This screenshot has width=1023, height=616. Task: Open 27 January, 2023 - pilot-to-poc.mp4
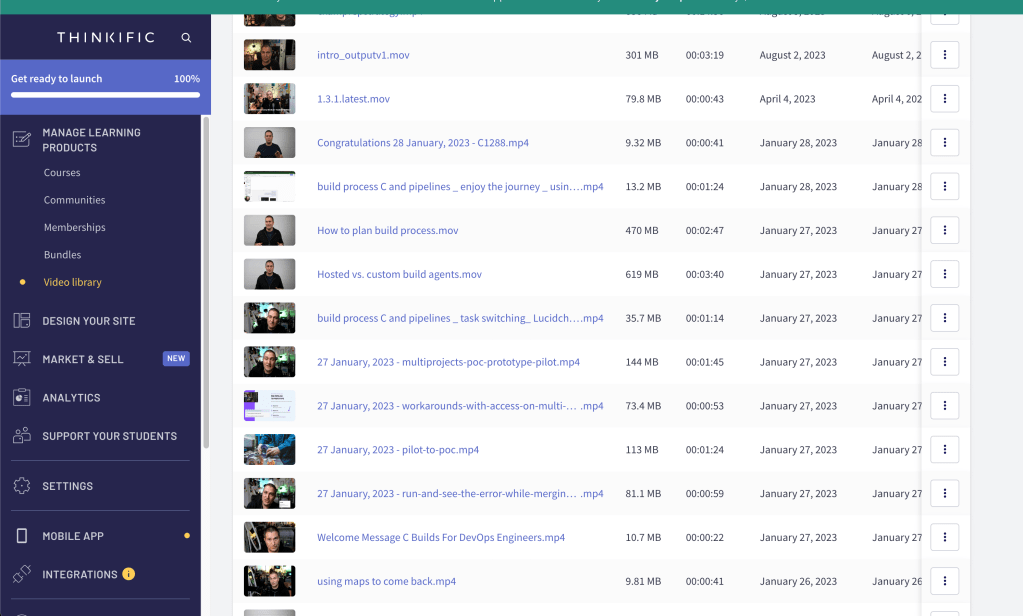(398, 450)
